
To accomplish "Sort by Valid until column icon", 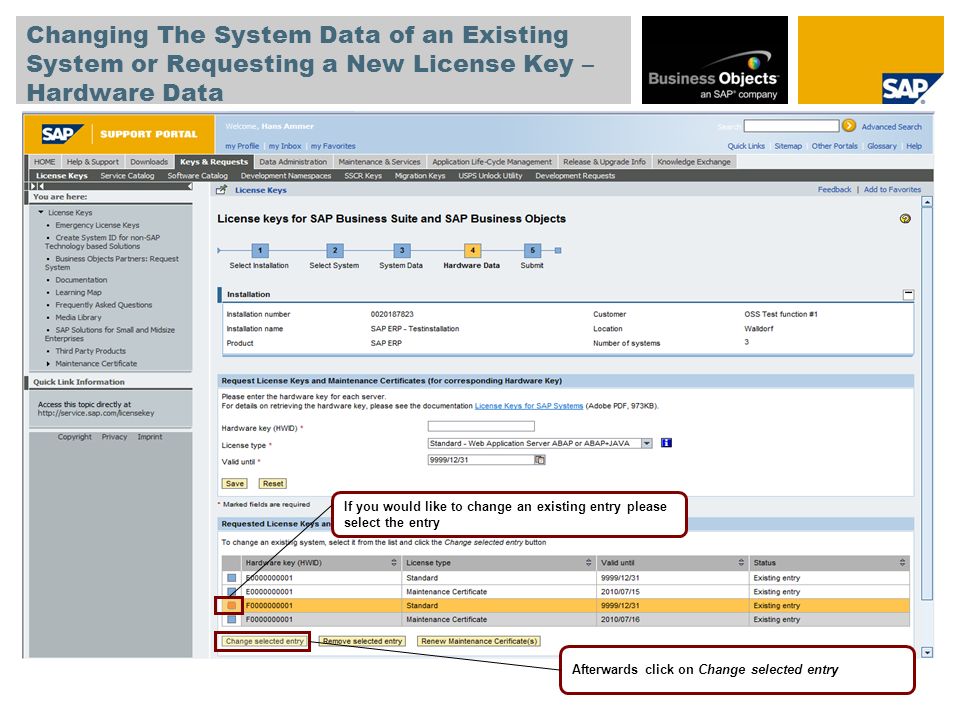I will click(x=741, y=562).
